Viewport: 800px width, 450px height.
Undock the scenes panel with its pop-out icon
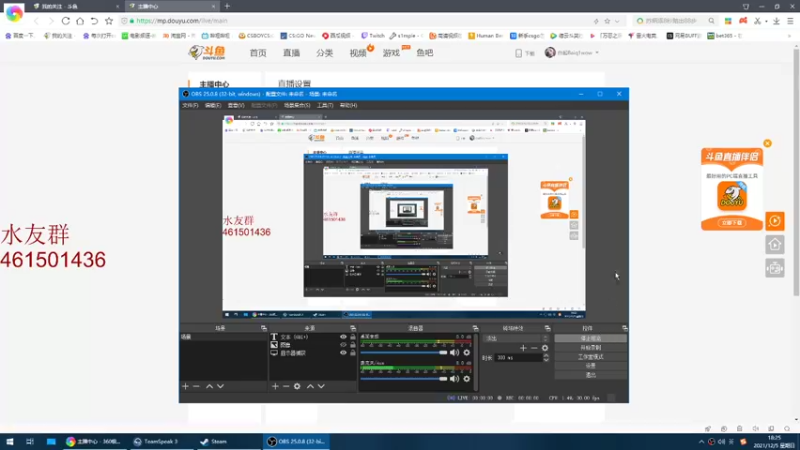[x=264, y=328]
